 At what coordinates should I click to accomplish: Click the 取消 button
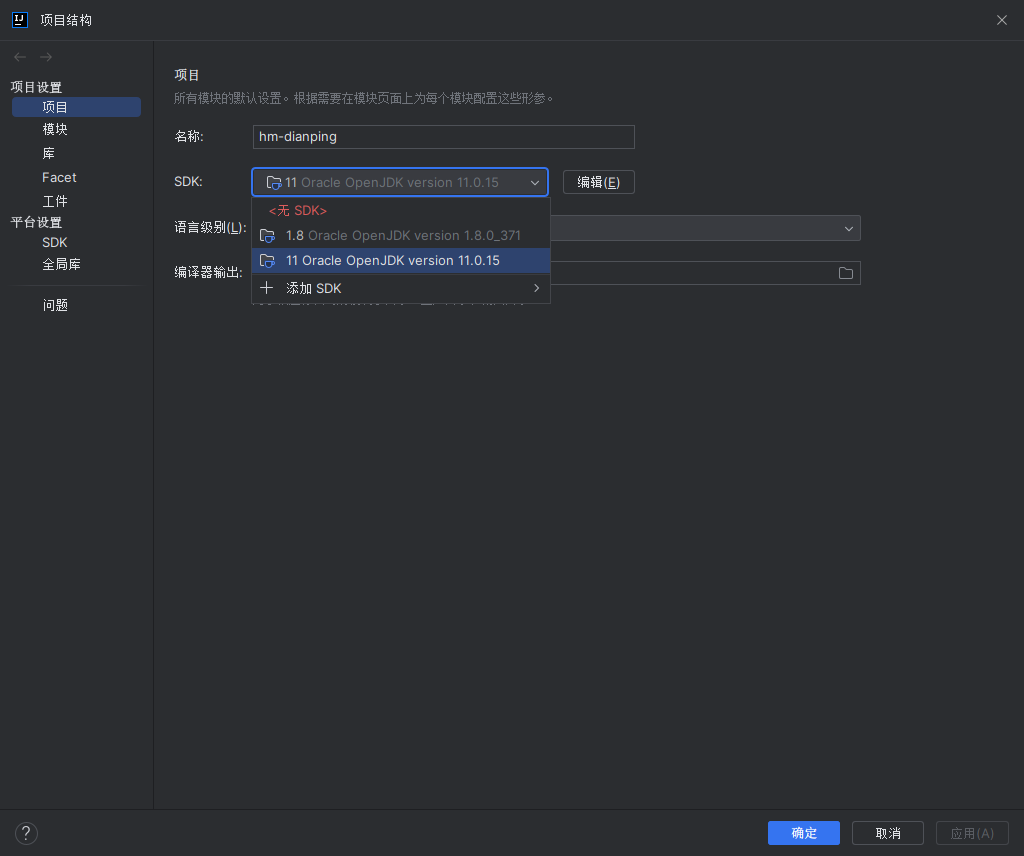887,833
